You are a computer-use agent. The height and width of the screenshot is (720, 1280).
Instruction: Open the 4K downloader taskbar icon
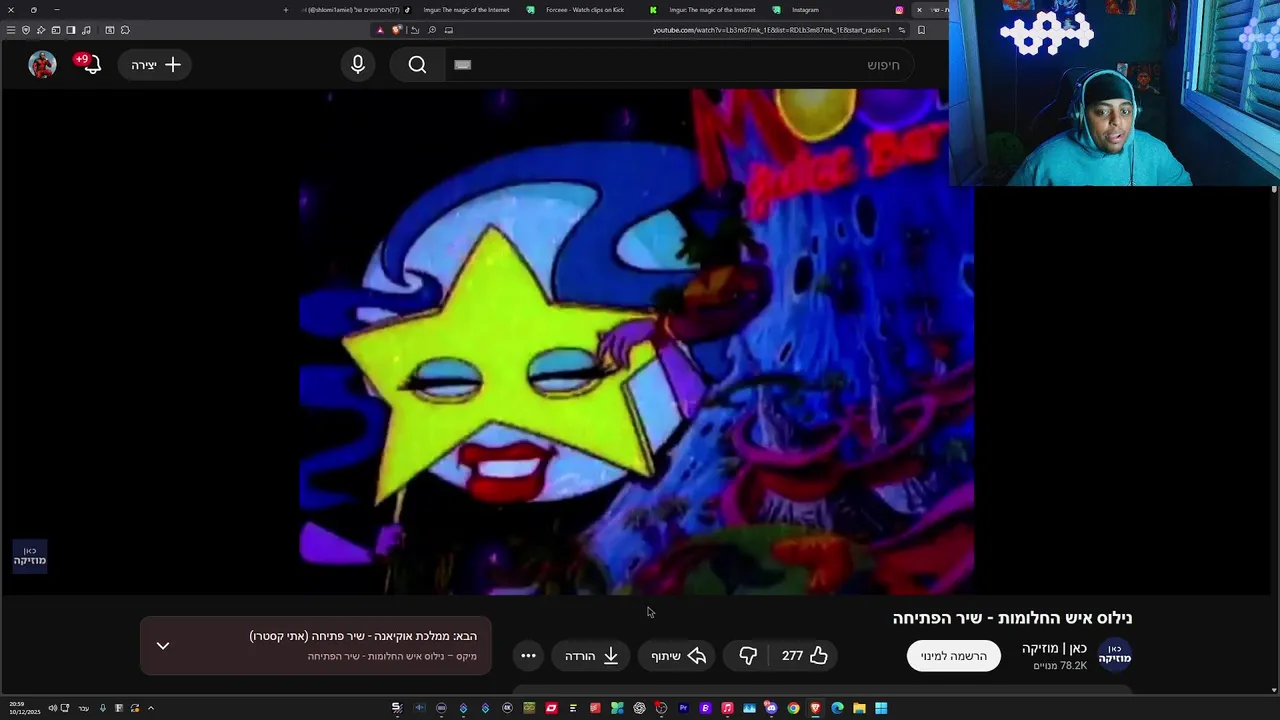[x=507, y=708]
